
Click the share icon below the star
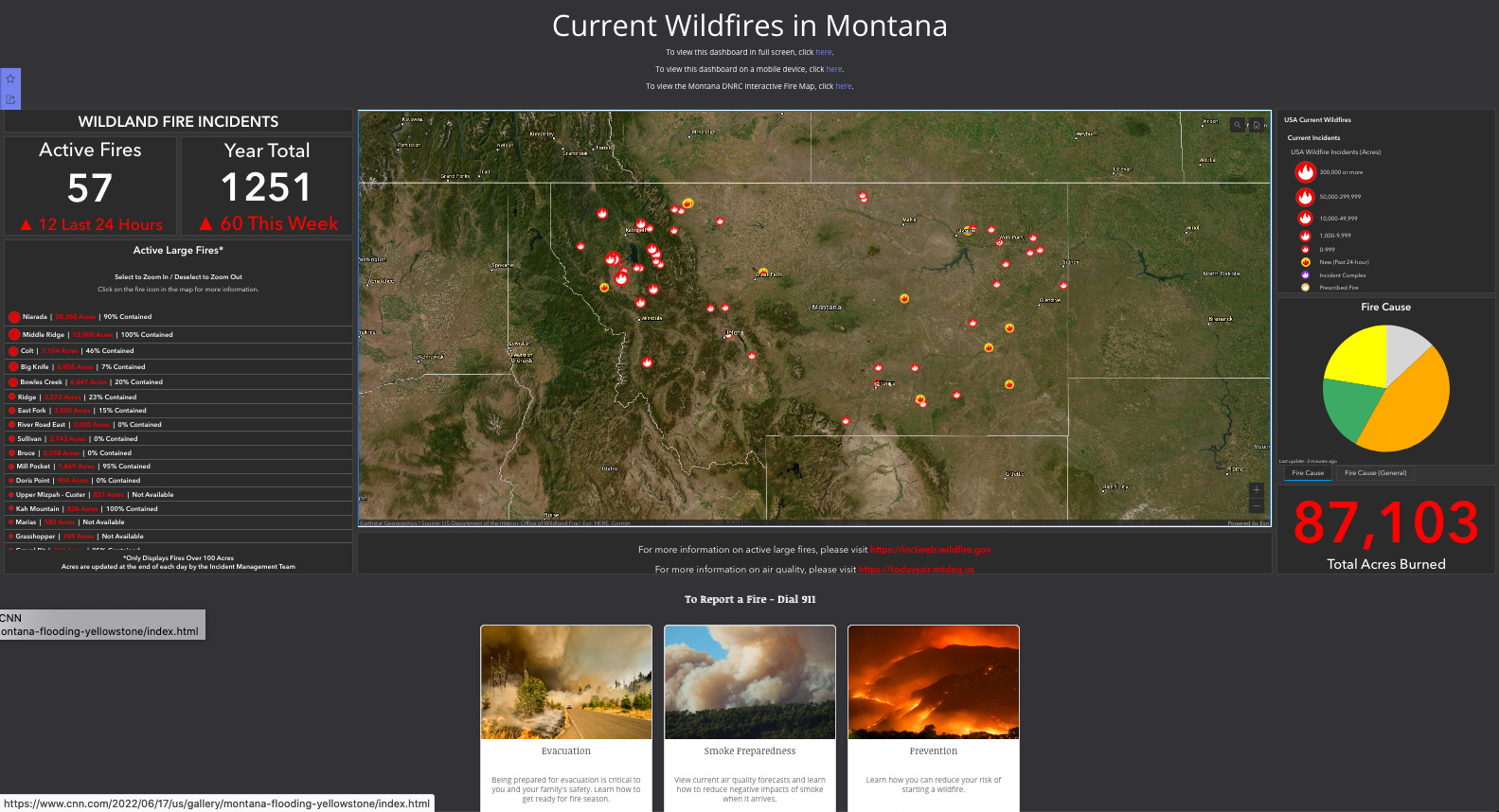pos(10,98)
